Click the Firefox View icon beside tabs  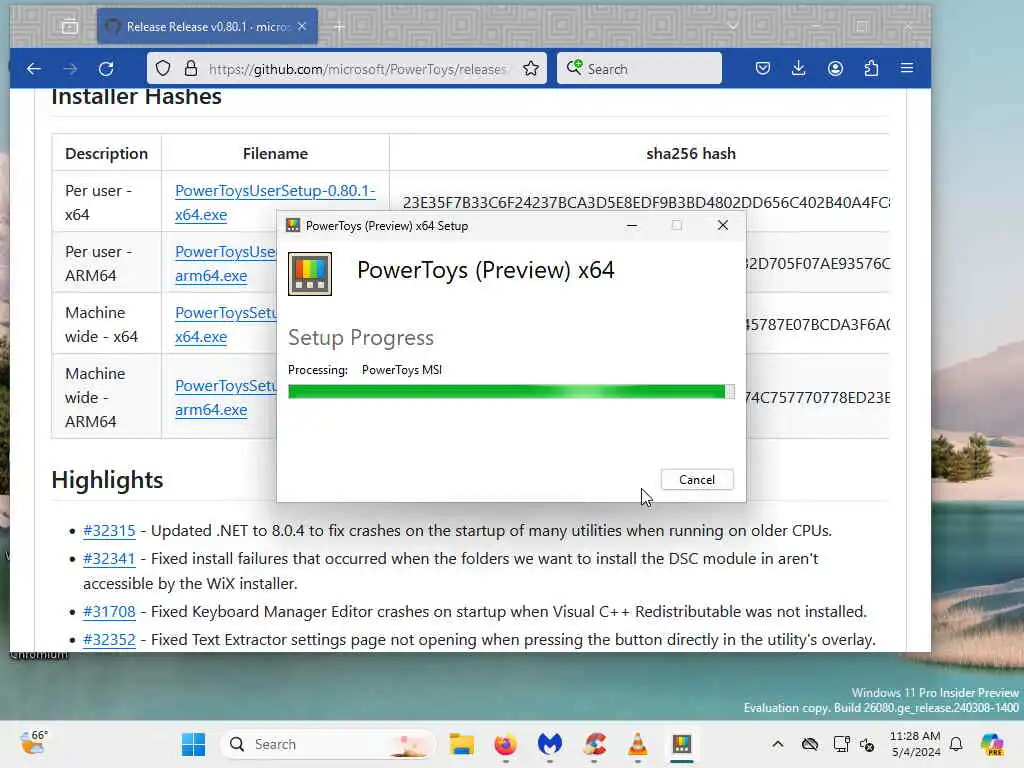70,27
